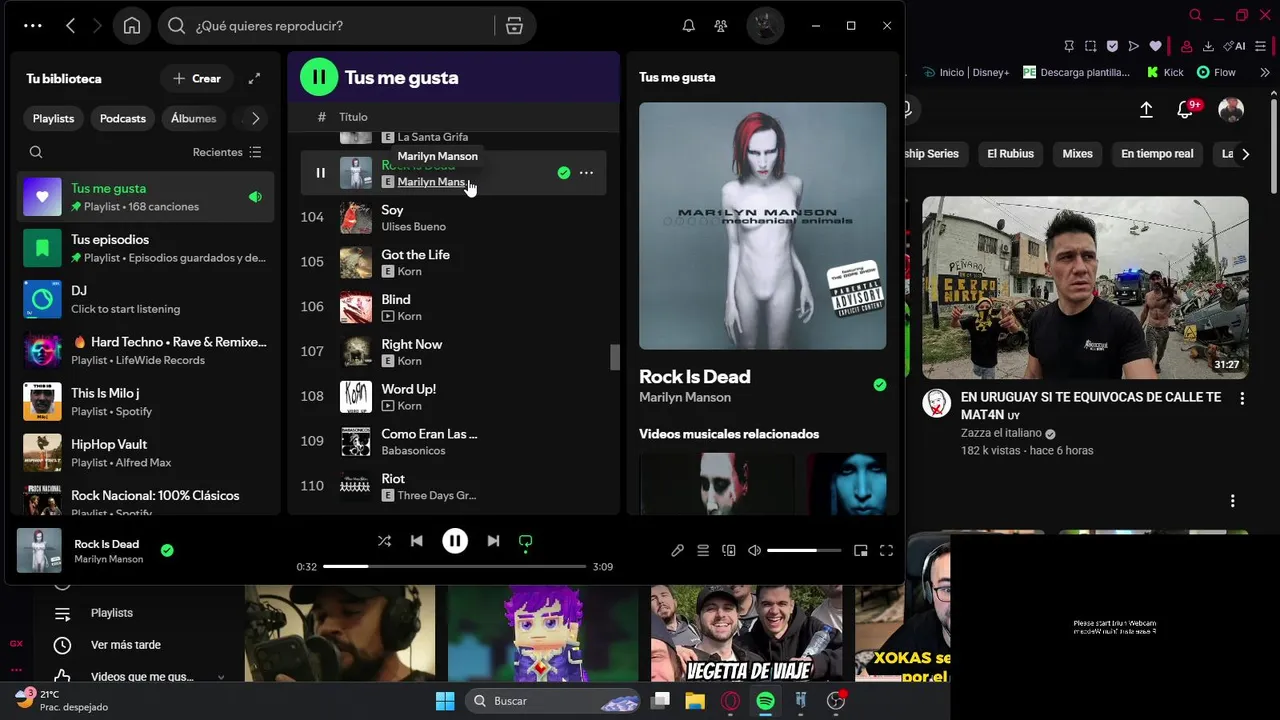Screen dimensions: 1280x720
Task: Click YouTube upload arrow icon
Action: [1146, 109]
